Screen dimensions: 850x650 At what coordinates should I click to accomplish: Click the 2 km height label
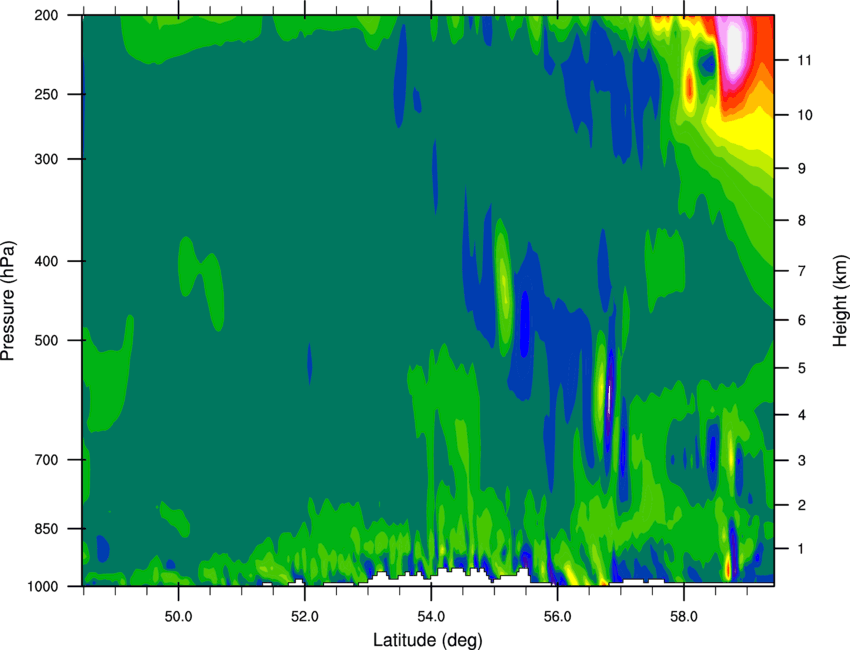802,505
